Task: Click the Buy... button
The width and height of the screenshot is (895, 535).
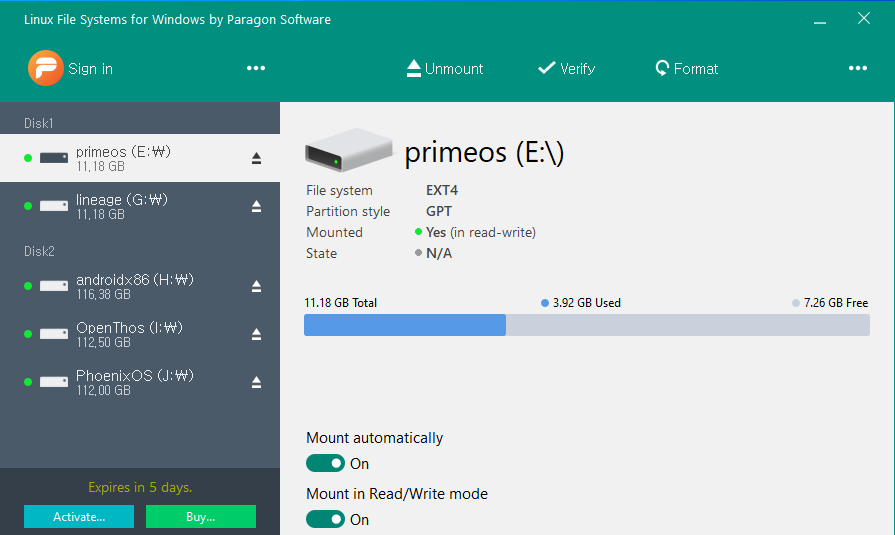Action: (x=201, y=517)
